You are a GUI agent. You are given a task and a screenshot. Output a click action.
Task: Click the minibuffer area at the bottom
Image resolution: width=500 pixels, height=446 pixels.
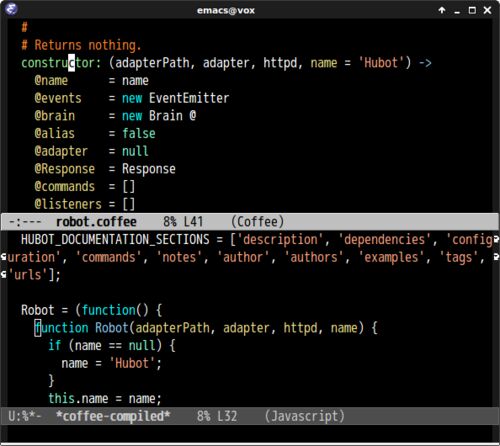click(x=250, y=434)
